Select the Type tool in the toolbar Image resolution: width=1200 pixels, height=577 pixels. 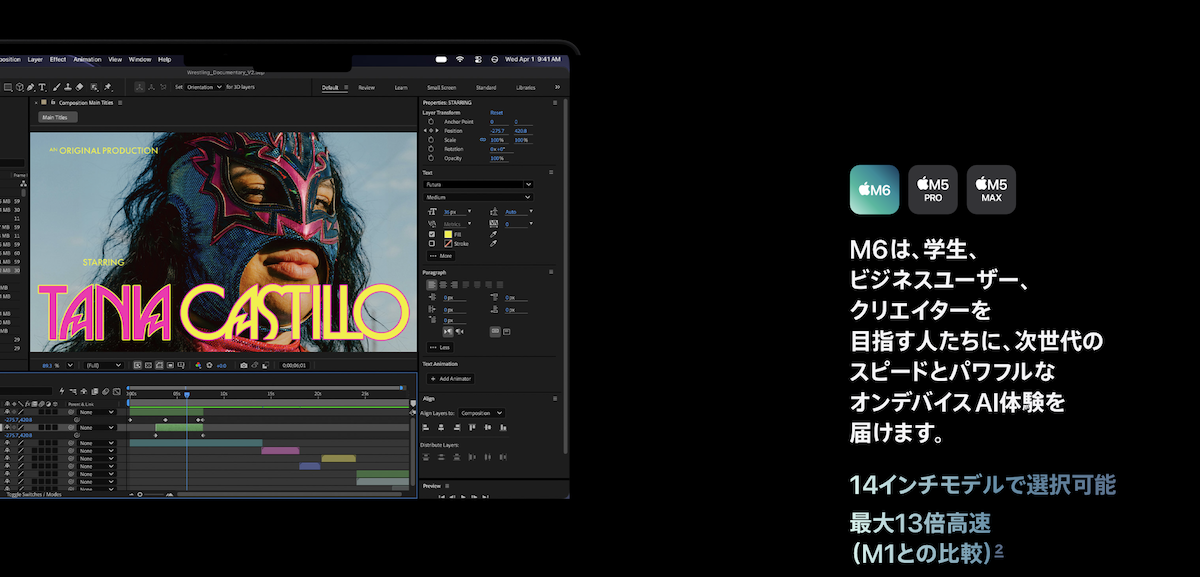pos(43,87)
